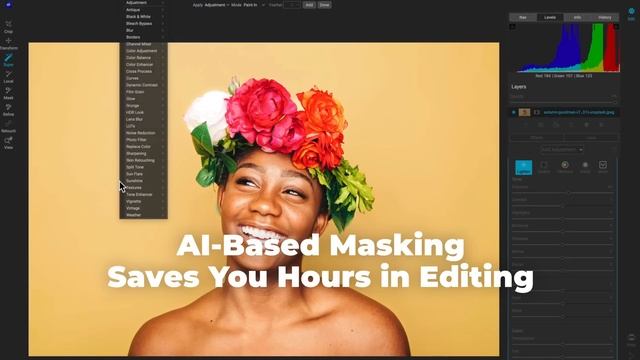This screenshot has width=640, height=360.
Task: Switch to the Info tab
Action: pos(577,17)
